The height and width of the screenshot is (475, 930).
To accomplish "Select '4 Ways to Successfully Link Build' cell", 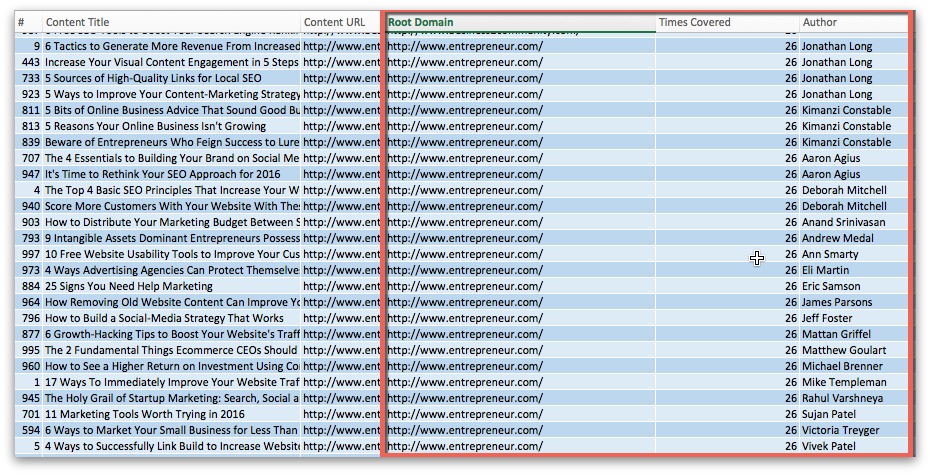I will pyautogui.click(x=171, y=447).
